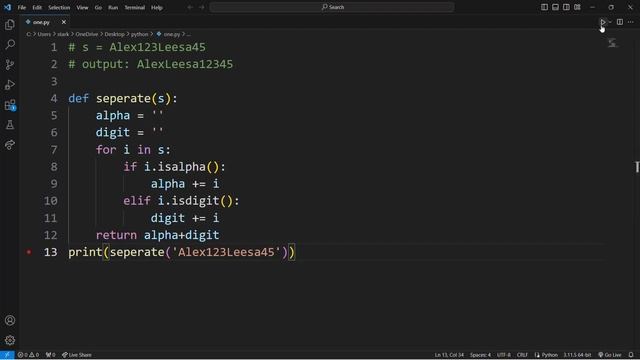
Task: Split the editor to the right
Action: (620, 22)
